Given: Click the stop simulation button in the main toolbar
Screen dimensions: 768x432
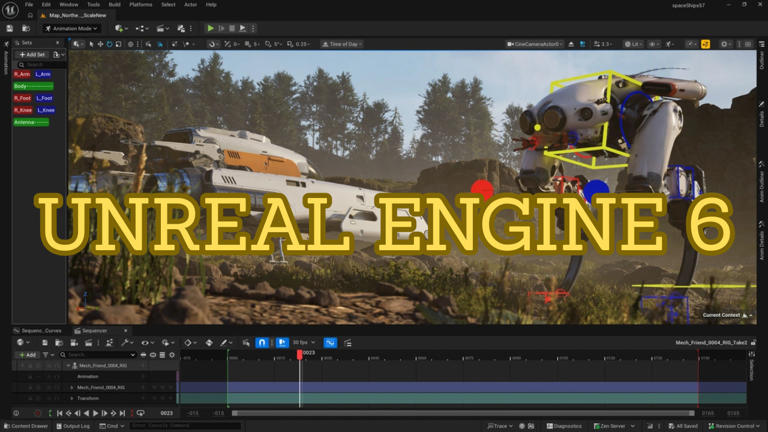Looking at the screenshot, I should pos(232,28).
